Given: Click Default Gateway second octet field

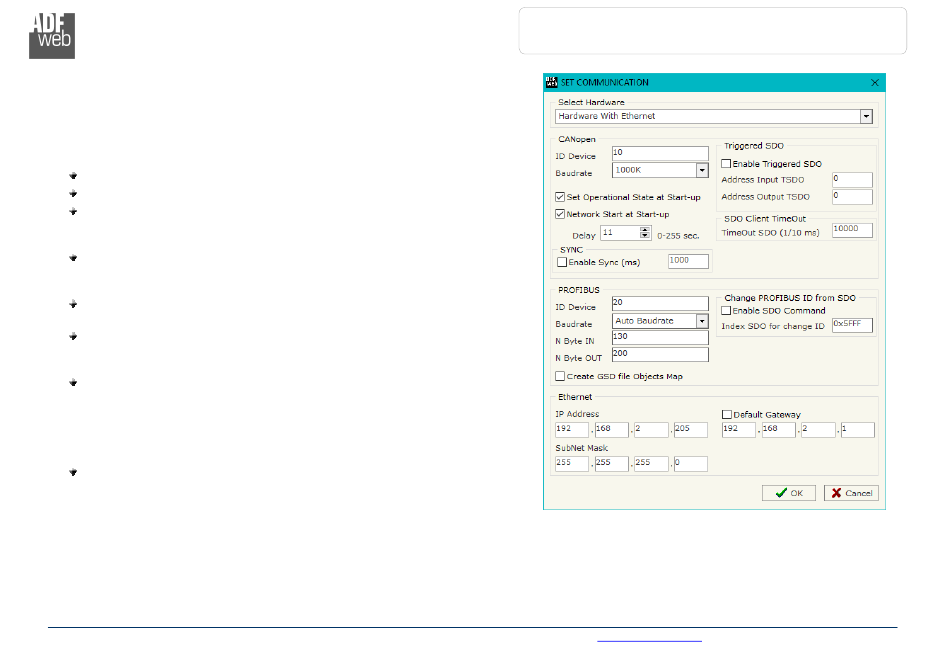Looking at the screenshot, I should (779, 429).
